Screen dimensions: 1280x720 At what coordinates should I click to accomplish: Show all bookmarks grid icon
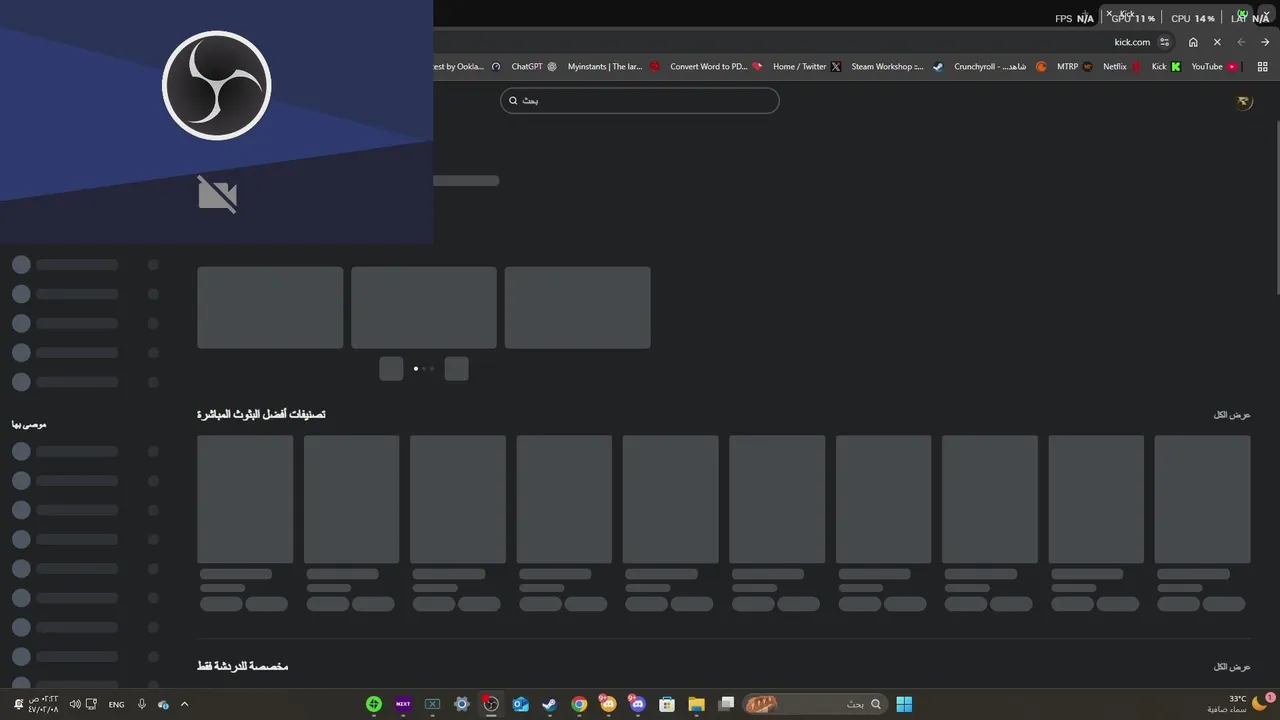[1262, 67]
